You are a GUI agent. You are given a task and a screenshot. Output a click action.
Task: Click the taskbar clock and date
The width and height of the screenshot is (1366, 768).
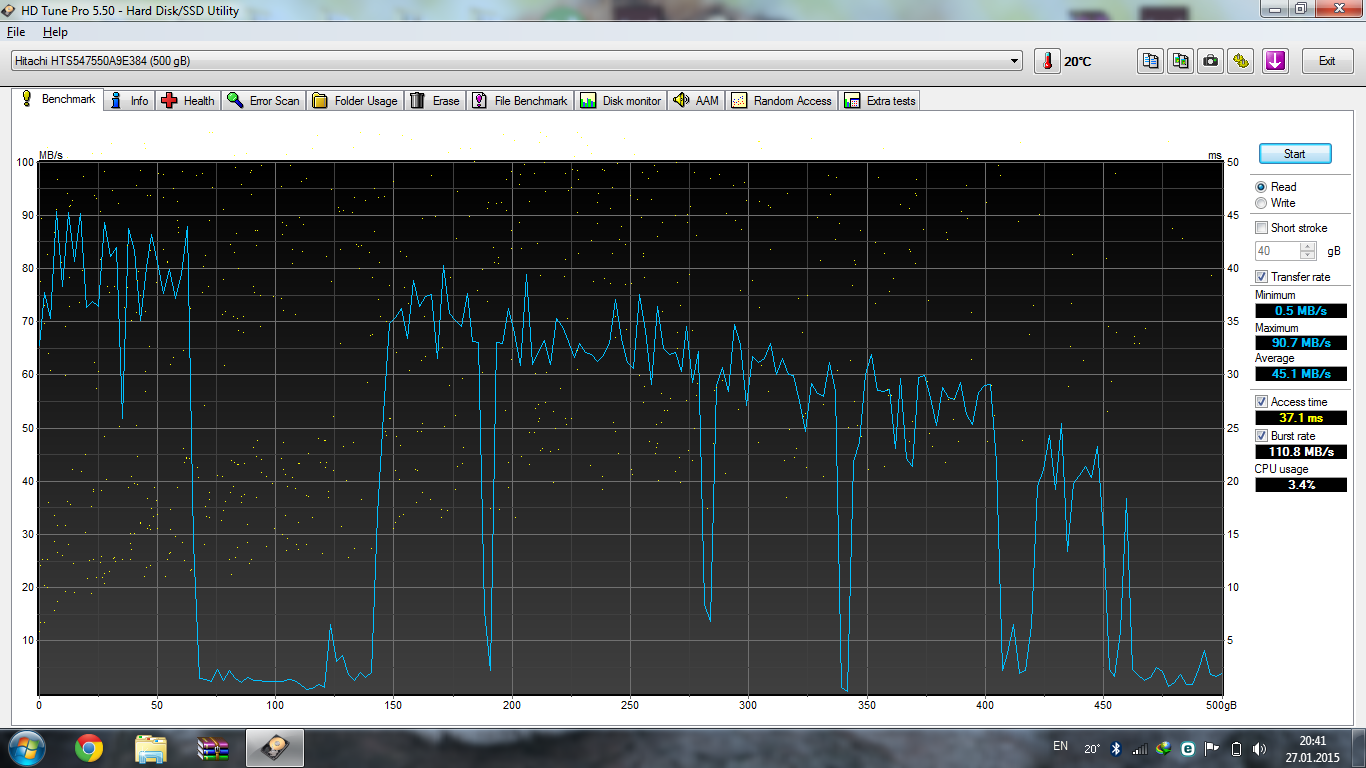[1312, 748]
